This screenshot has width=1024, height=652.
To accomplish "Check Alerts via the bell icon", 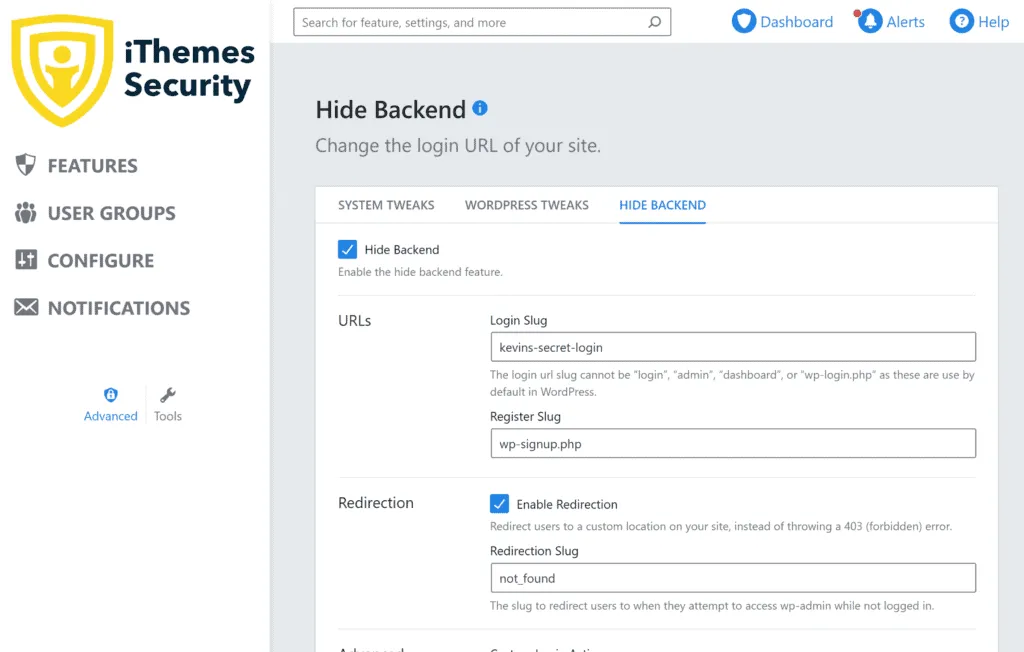I will coord(870,20).
